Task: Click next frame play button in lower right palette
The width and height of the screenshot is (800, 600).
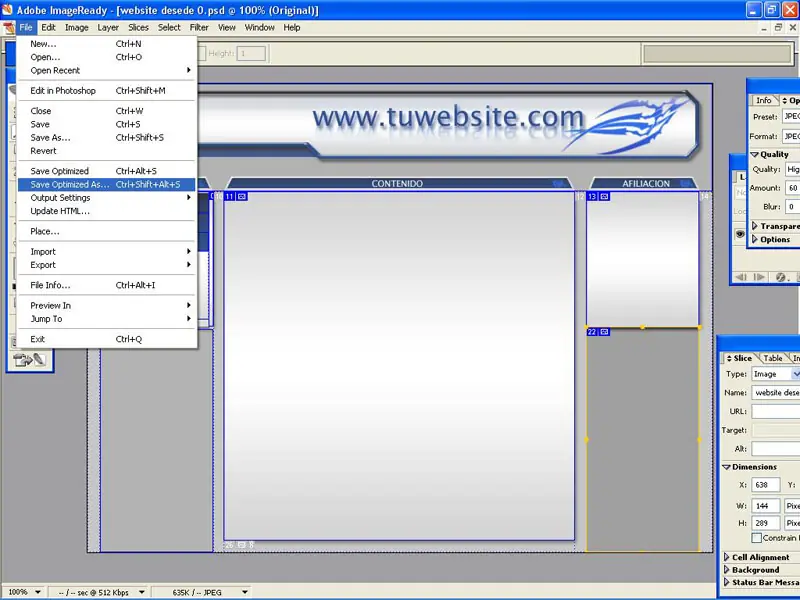Action: click(759, 277)
